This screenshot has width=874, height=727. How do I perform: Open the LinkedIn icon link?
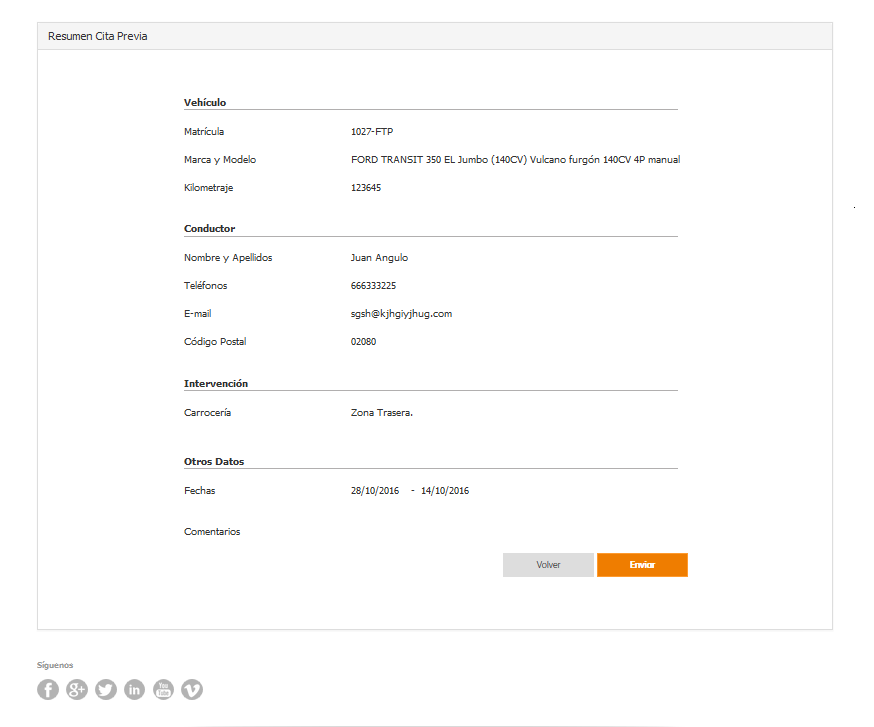pyautogui.click(x=134, y=689)
